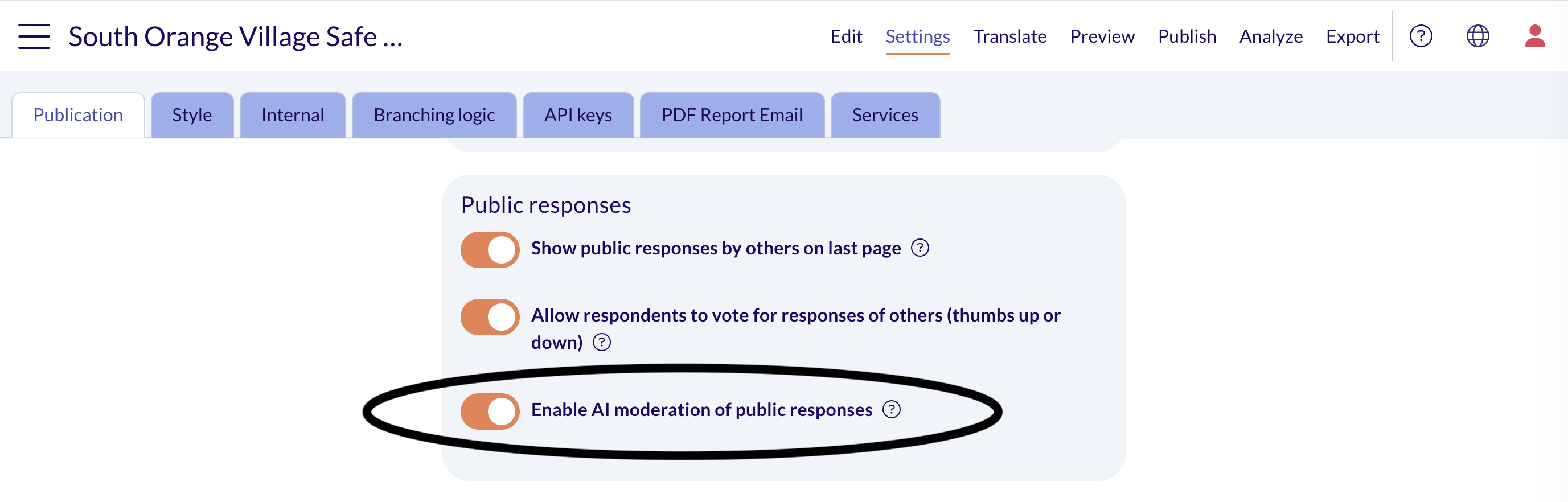1568x502 pixels.
Task: Click the Publish link in the header
Action: 1187,36
